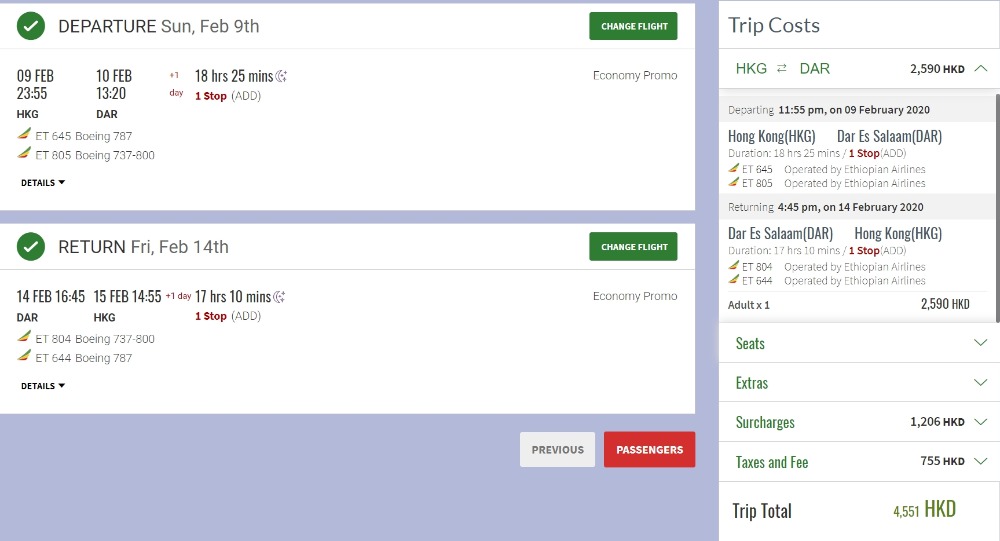
Task: Click CHANGE FLIGHT for the departure
Action: pos(633,26)
